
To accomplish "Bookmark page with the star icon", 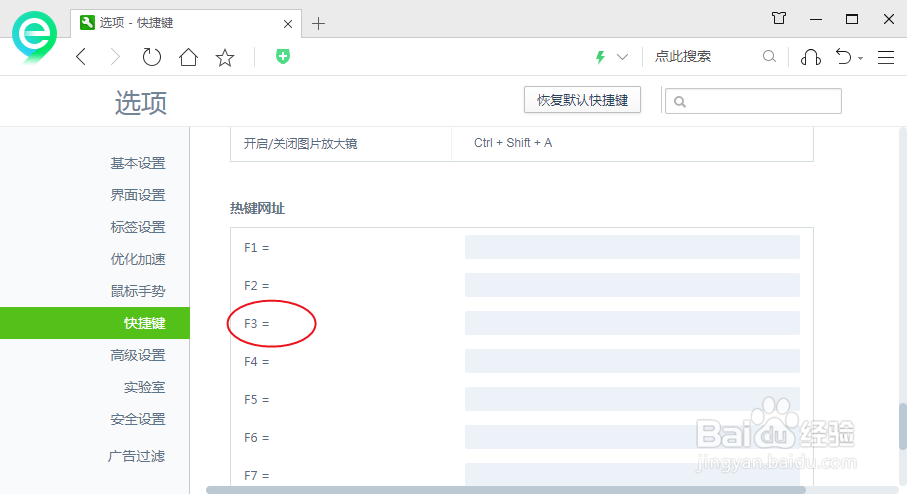I will click(224, 57).
